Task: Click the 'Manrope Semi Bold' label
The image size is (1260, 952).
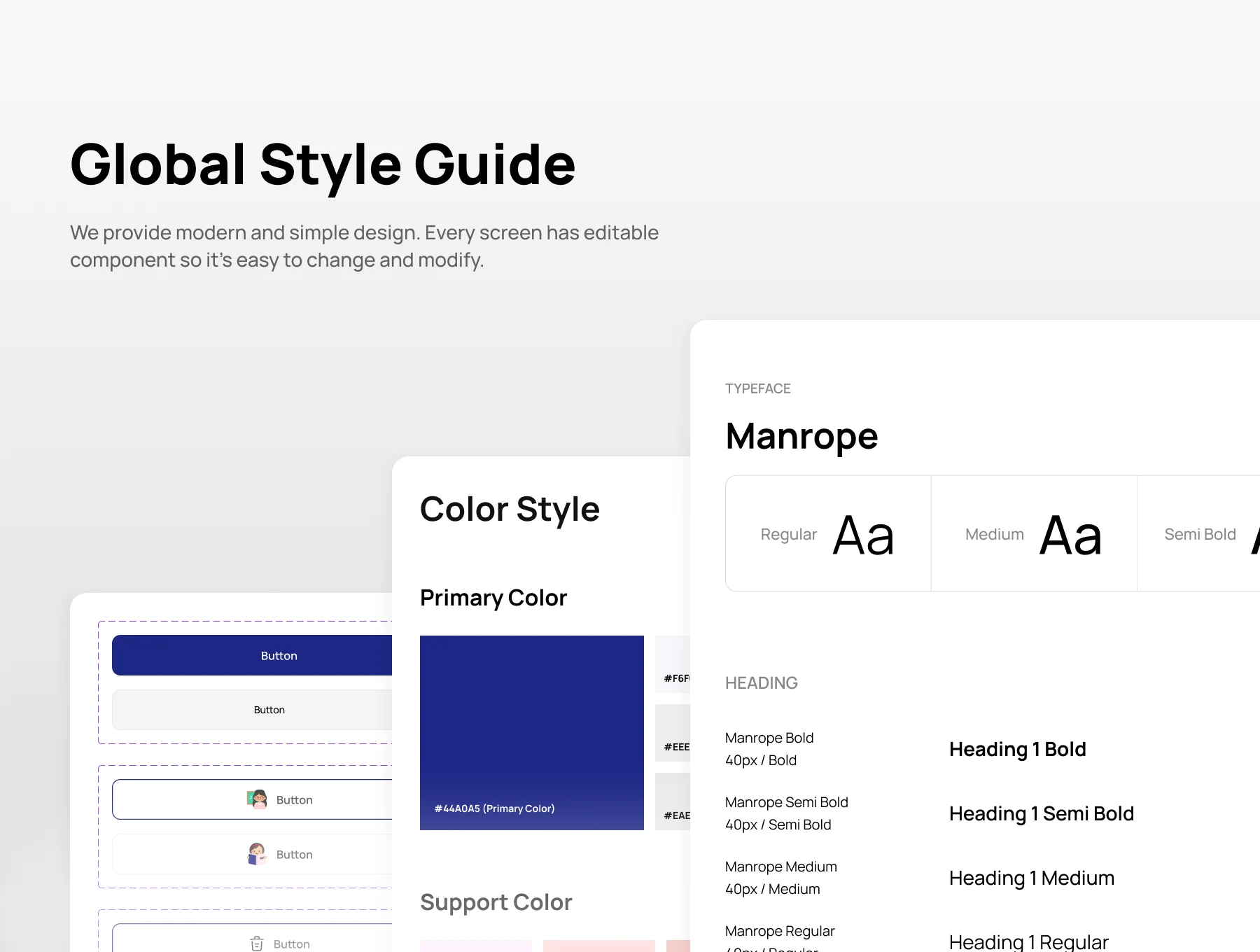Action: tap(787, 802)
